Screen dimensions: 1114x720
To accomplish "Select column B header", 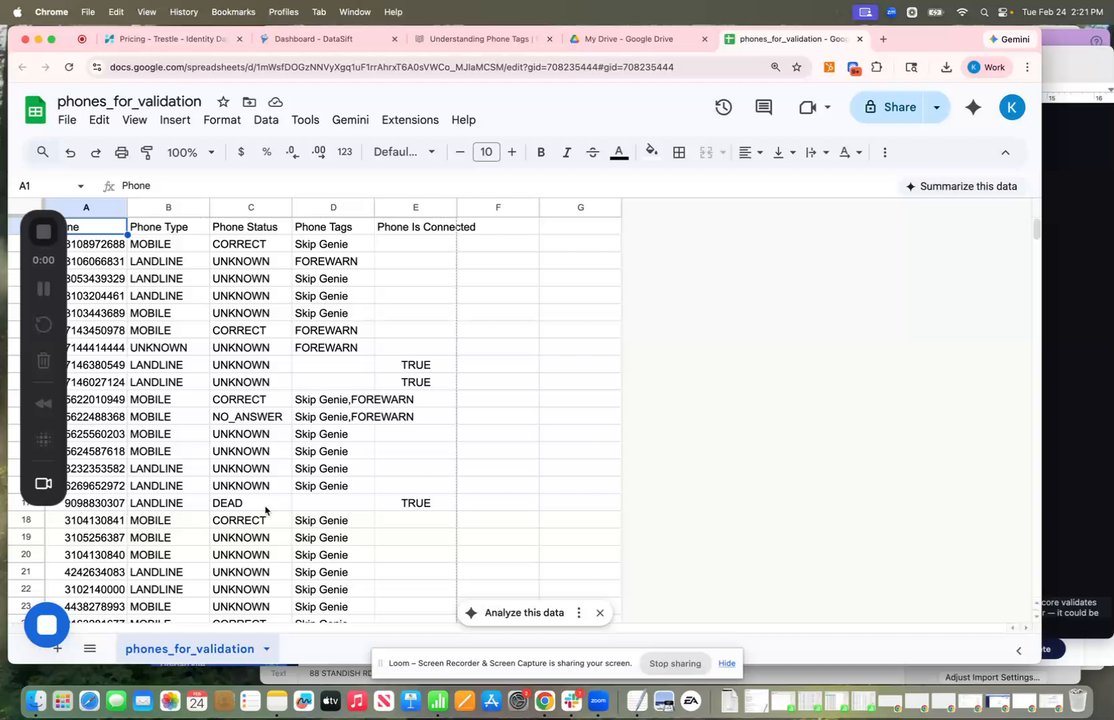I will (168, 208).
